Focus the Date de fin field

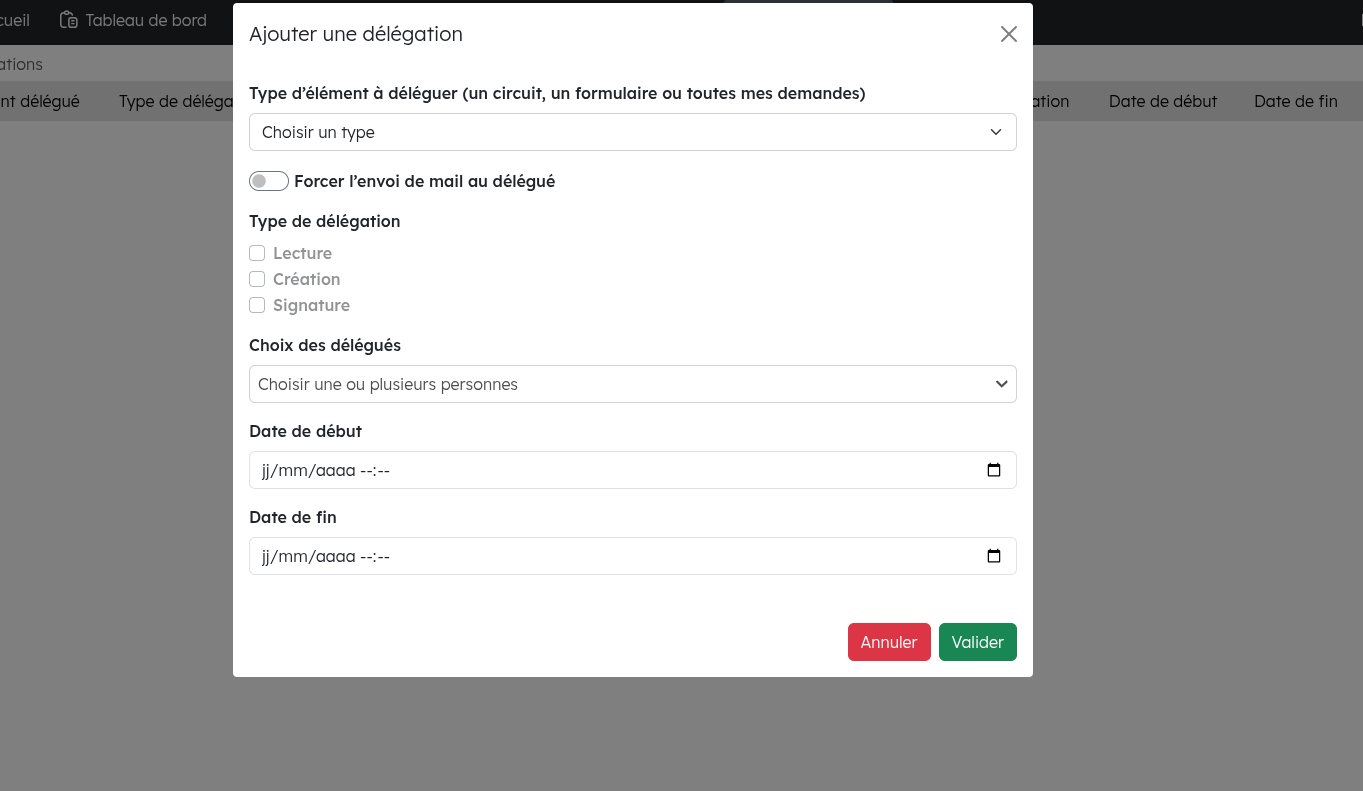coord(600,556)
